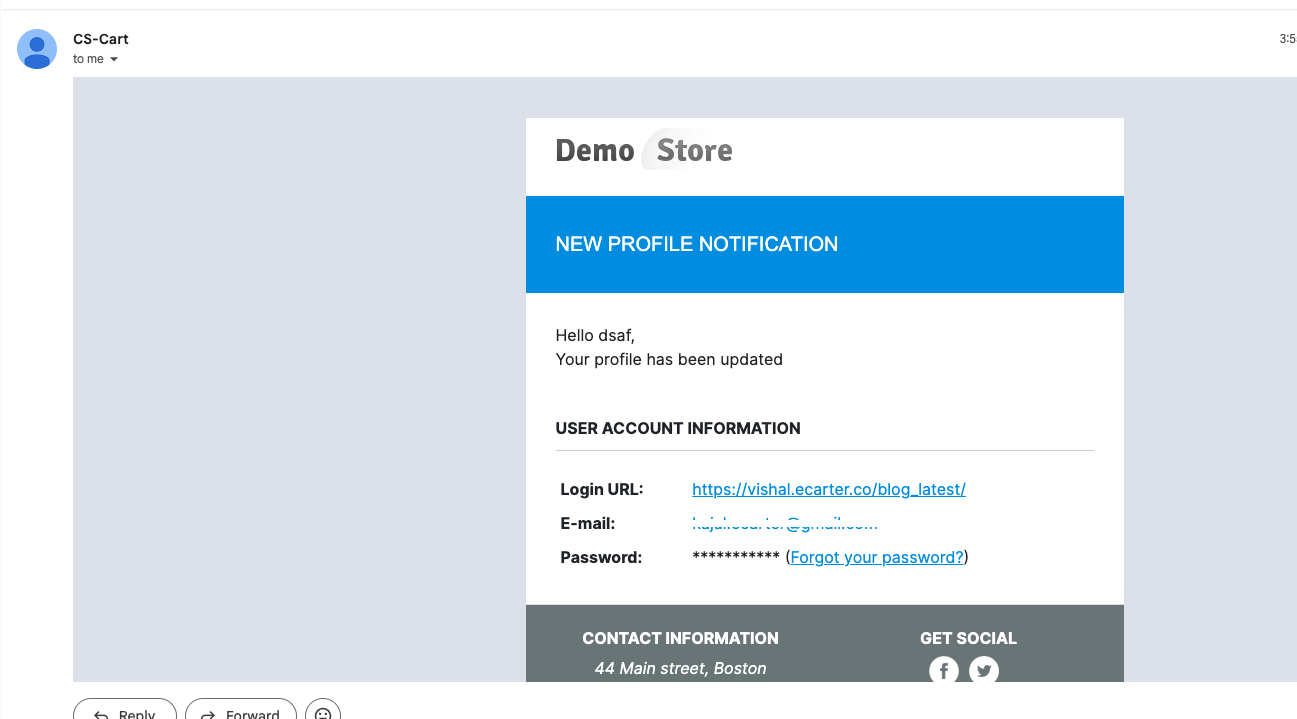Click the Contact Information footer heading
1297x719 pixels.
click(680, 638)
